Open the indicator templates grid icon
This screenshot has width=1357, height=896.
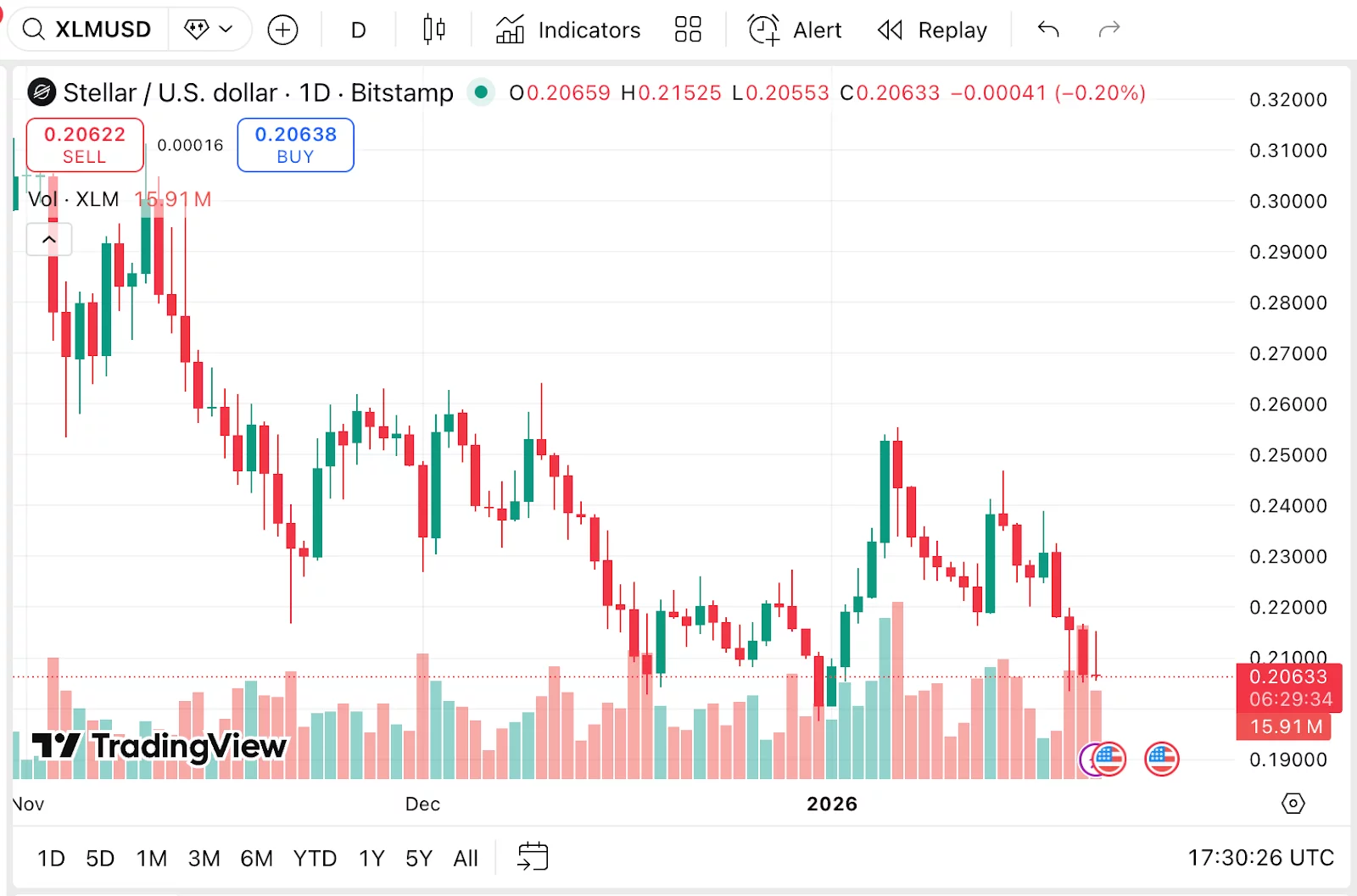(688, 29)
